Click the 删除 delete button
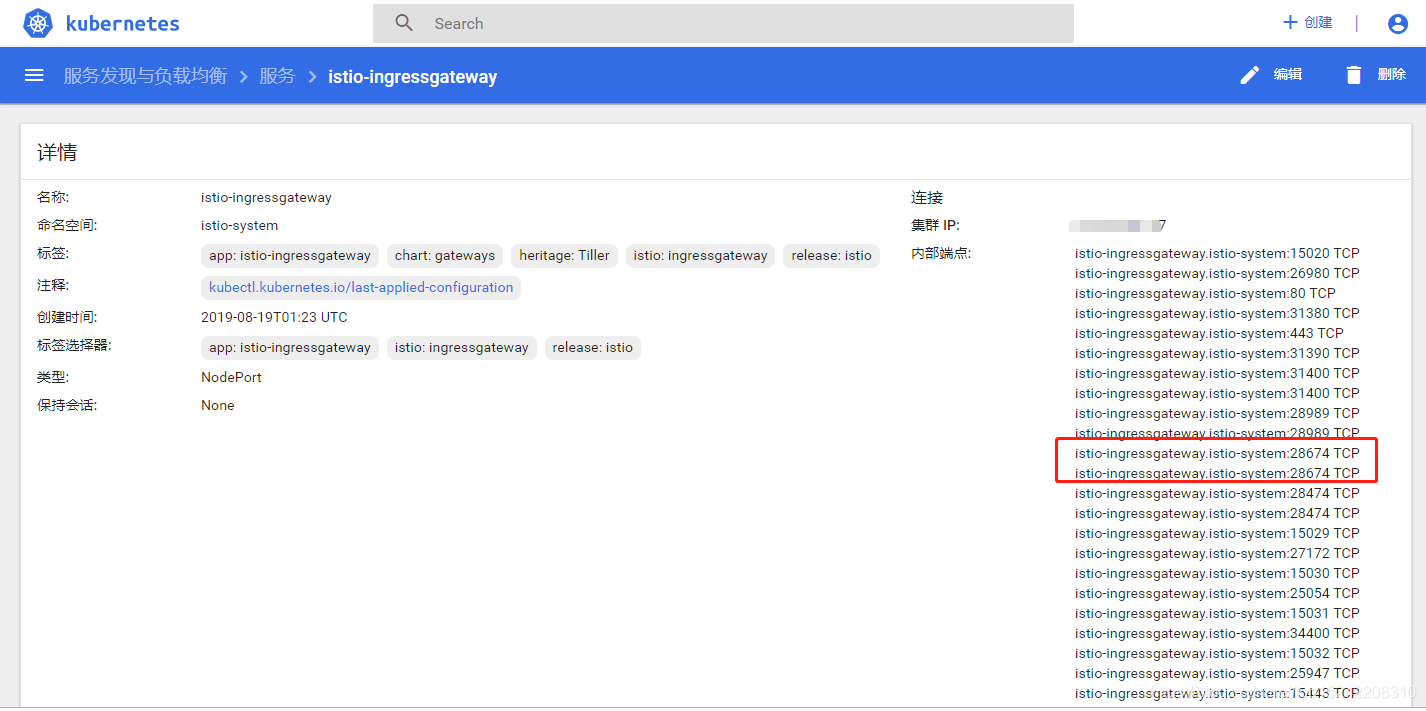 pos(1375,75)
